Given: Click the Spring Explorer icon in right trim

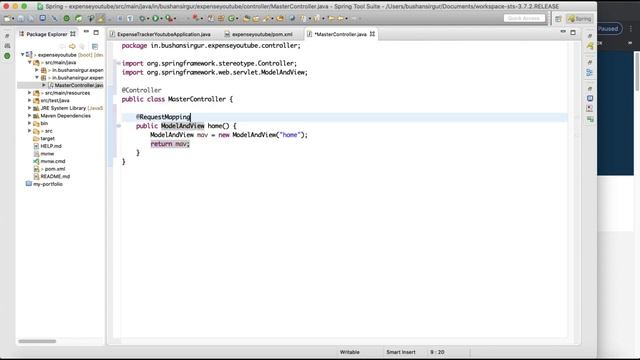Looking at the screenshot, I should tap(590, 46).
